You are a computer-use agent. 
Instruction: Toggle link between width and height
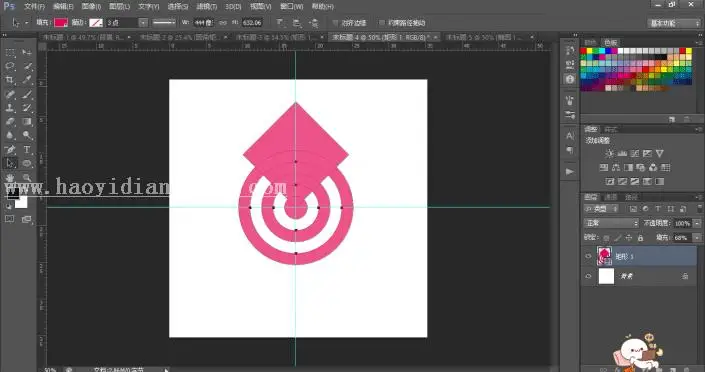(223, 23)
